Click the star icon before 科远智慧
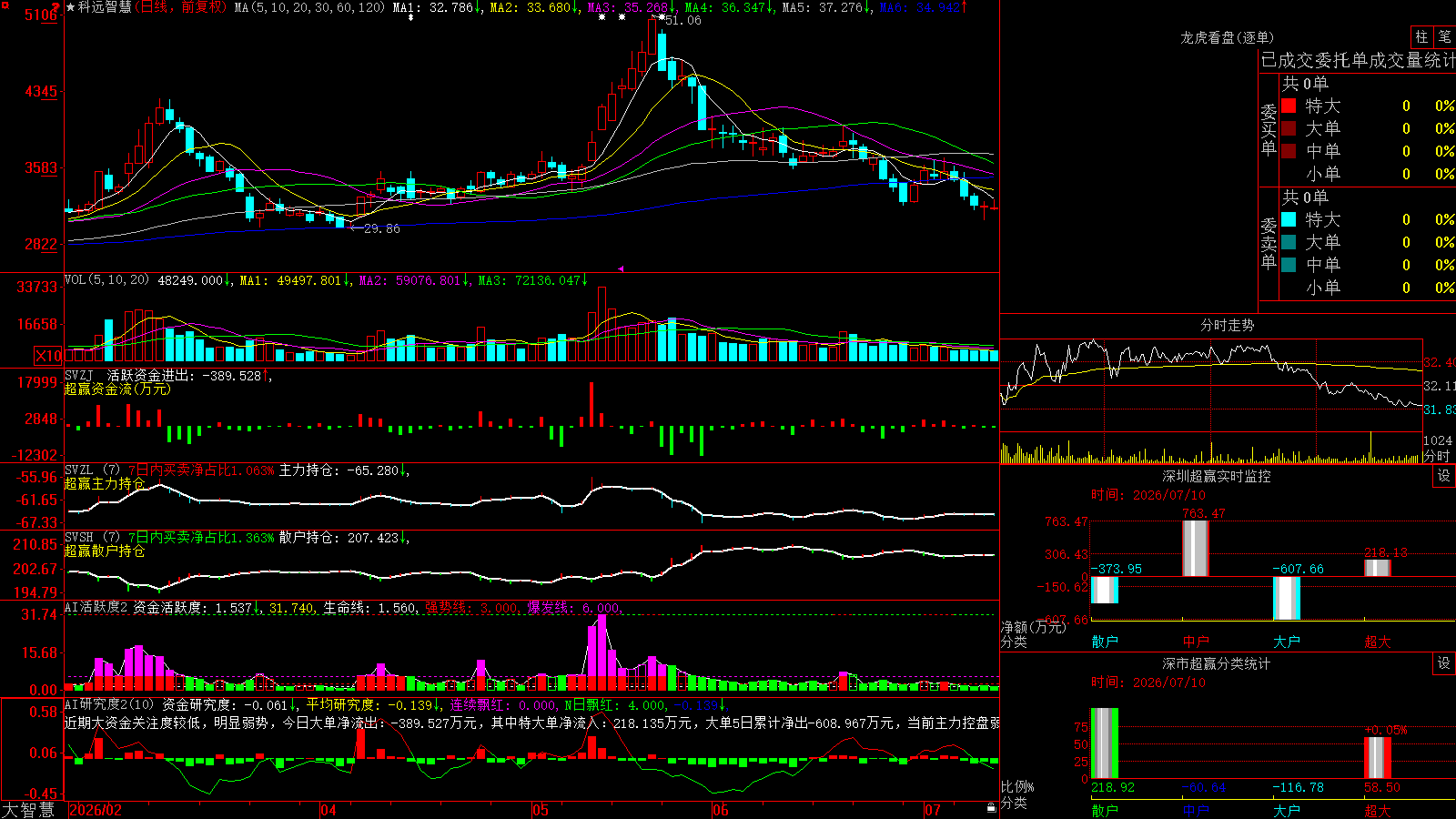The height and width of the screenshot is (819, 1456). tap(70, 7)
